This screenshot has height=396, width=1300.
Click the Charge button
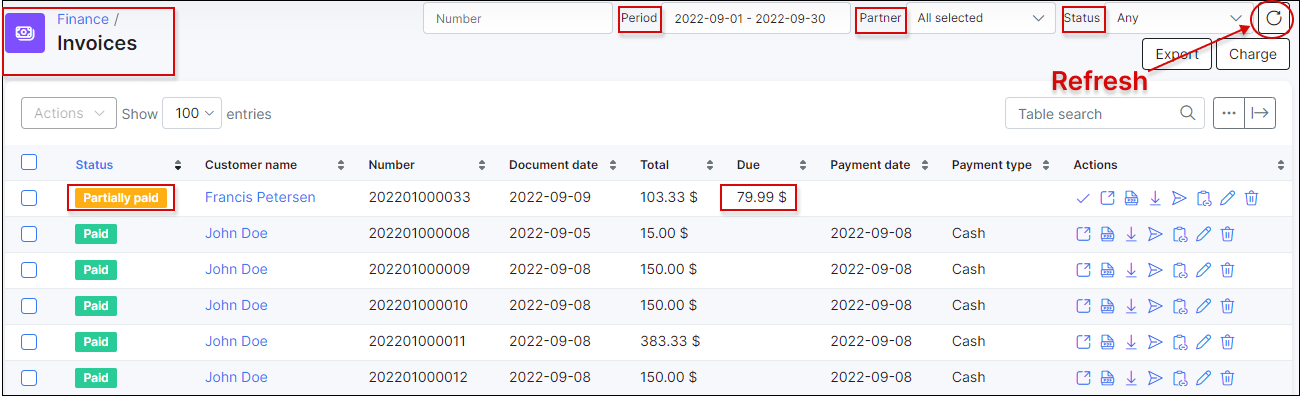(1252, 54)
